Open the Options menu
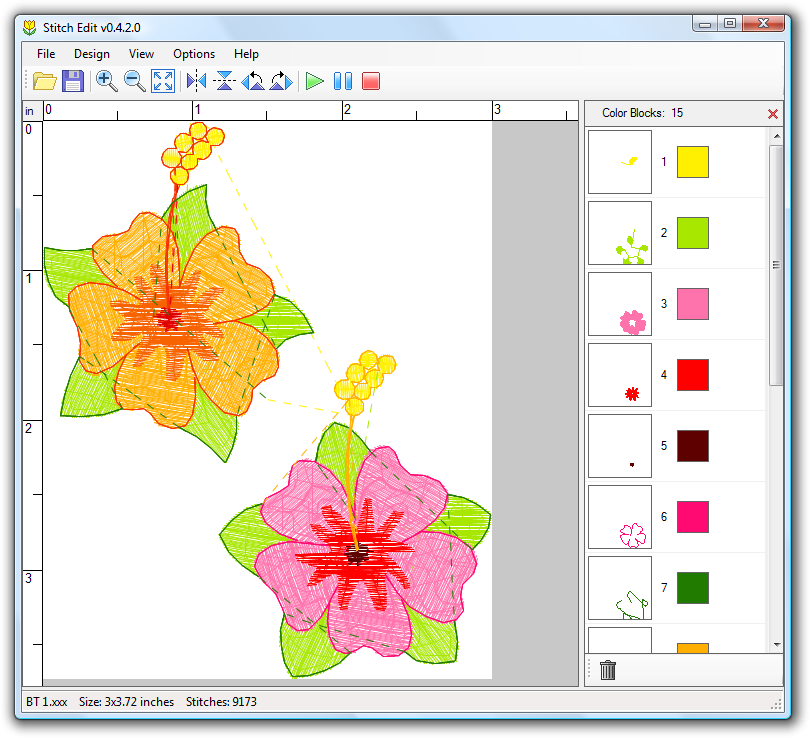The image size is (810, 738). tap(194, 54)
